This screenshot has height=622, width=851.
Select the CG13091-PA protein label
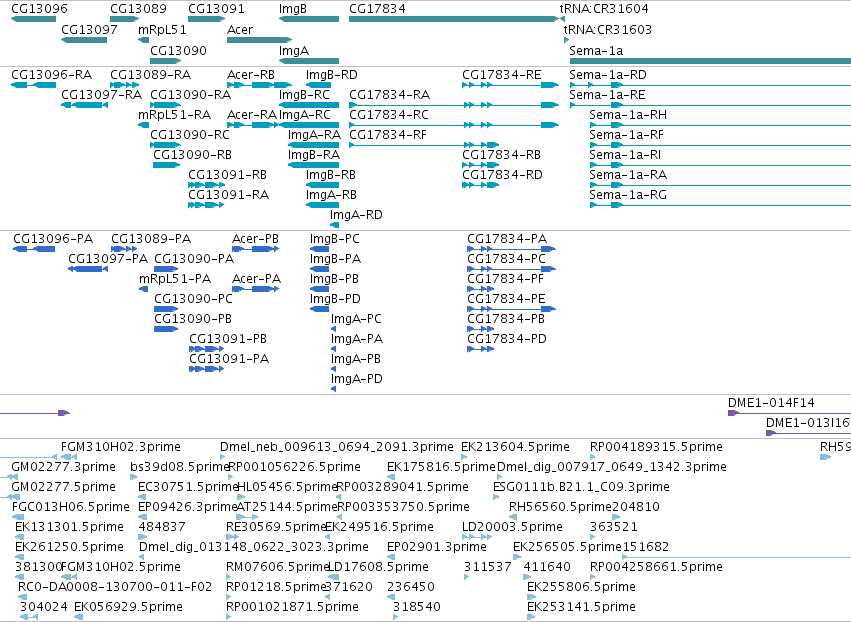click(229, 358)
